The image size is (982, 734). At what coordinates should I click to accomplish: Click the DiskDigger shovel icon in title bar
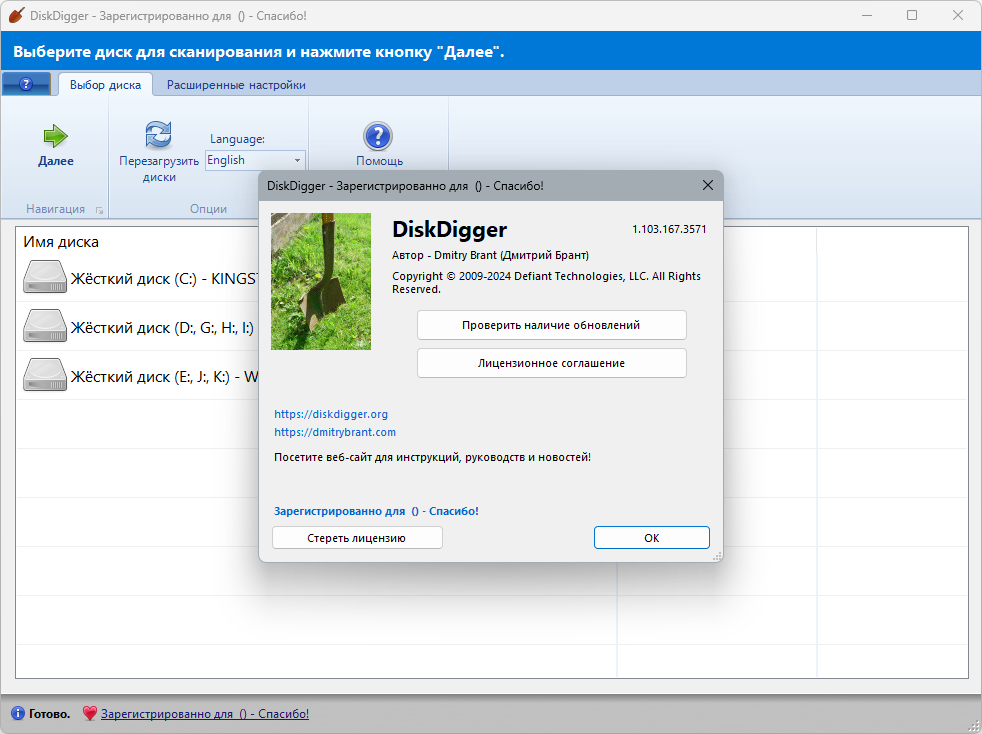pos(16,15)
